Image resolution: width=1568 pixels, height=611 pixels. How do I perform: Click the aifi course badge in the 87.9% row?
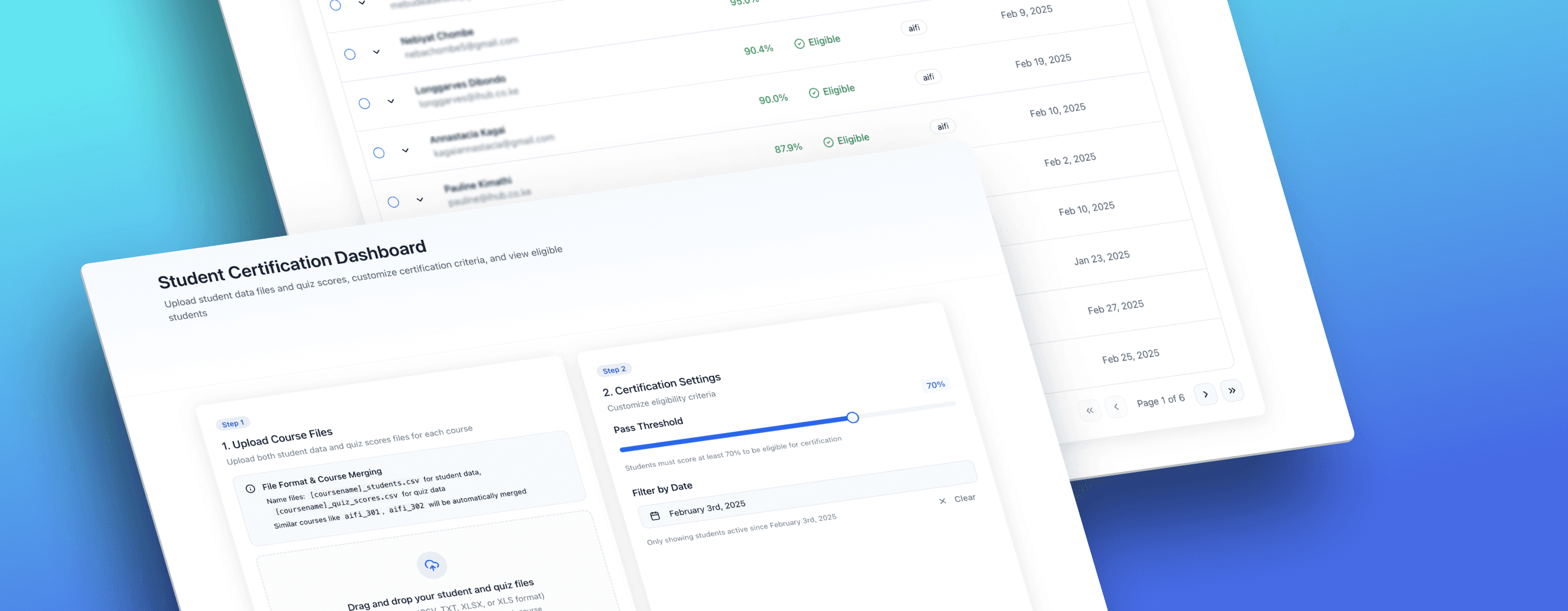(943, 126)
